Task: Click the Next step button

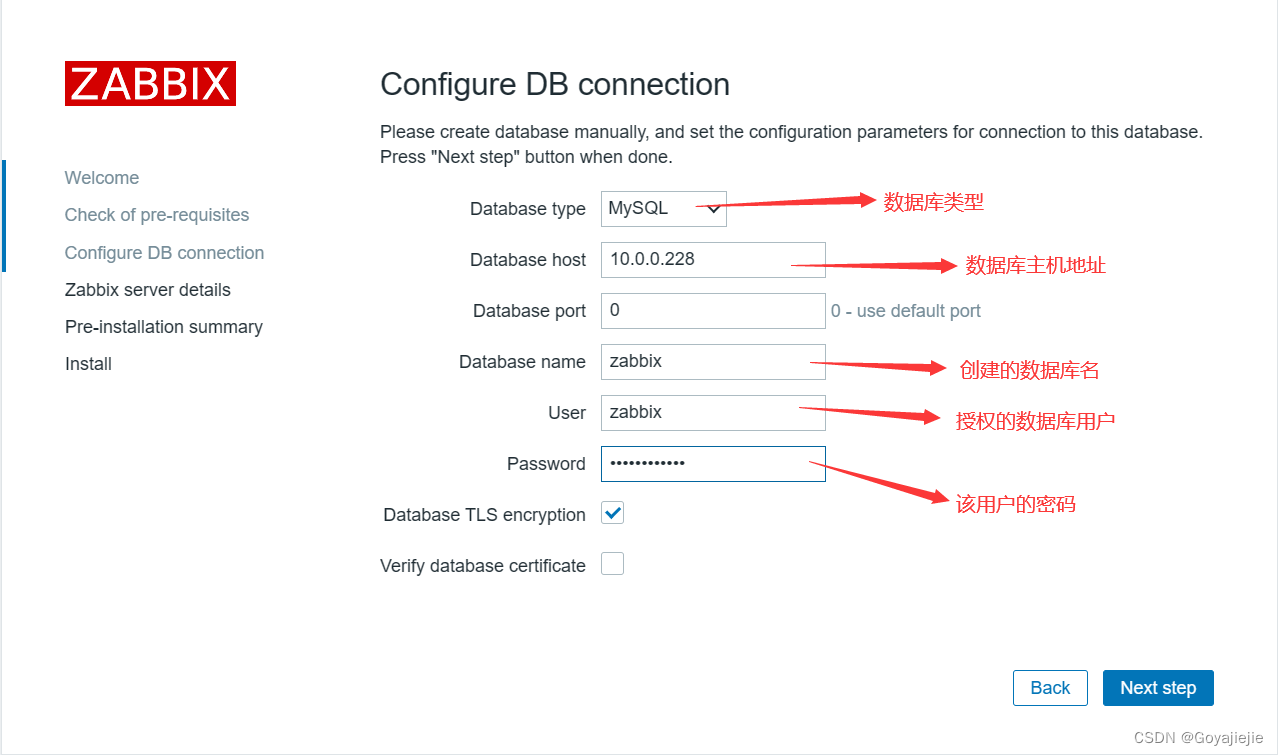Action: [x=1157, y=688]
